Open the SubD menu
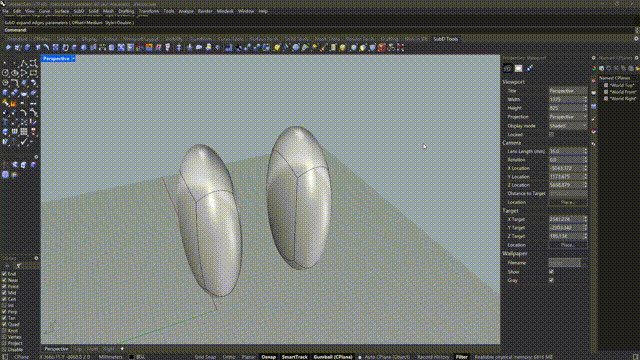The height and width of the screenshot is (360, 640). [78, 11]
